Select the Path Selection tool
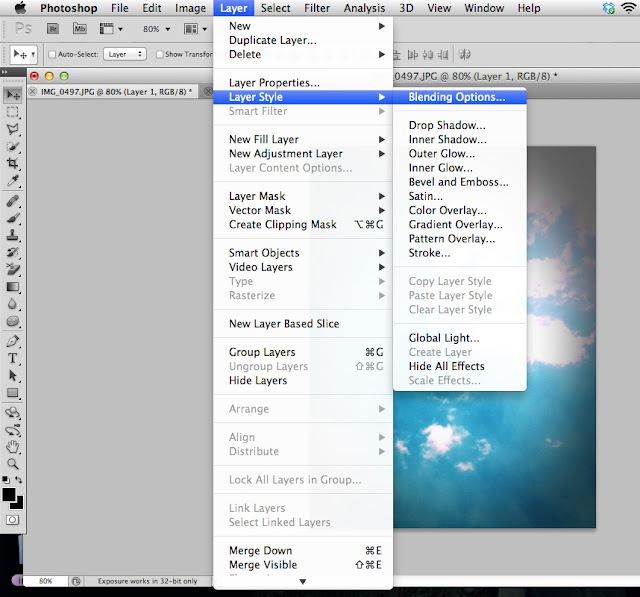This screenshot has height=597, width=640. 13,375
